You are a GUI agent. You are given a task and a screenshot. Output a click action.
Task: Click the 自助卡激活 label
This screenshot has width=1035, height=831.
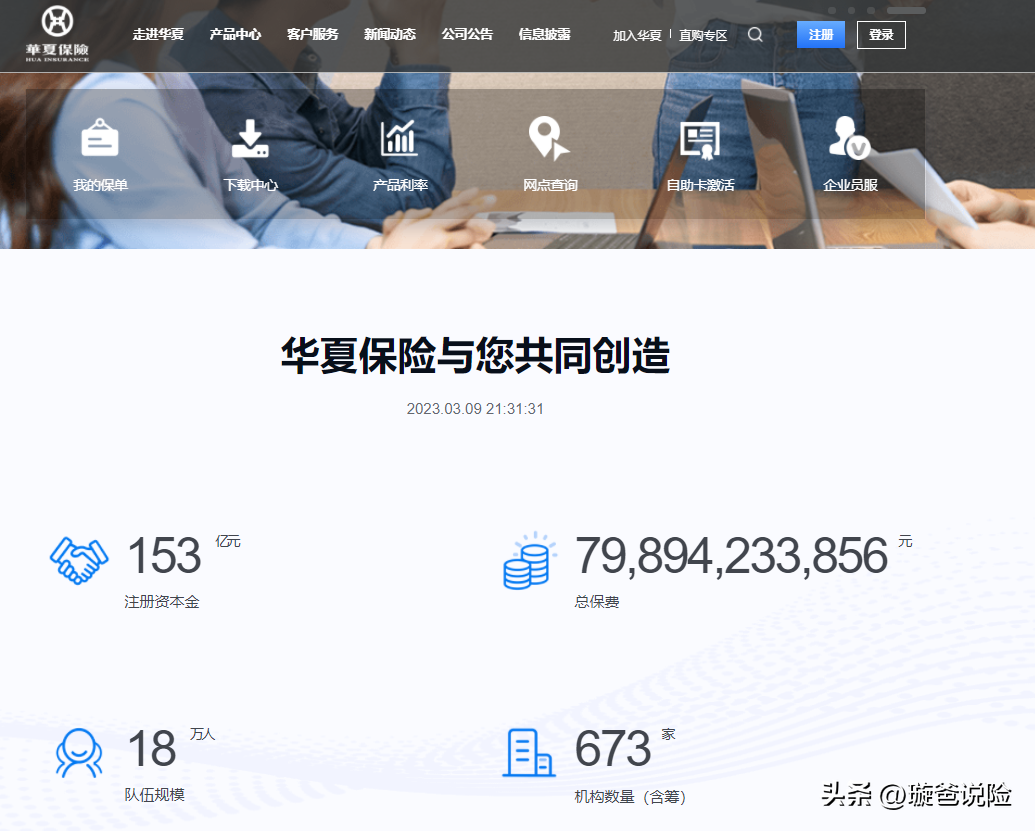click(x=700, y=185)
